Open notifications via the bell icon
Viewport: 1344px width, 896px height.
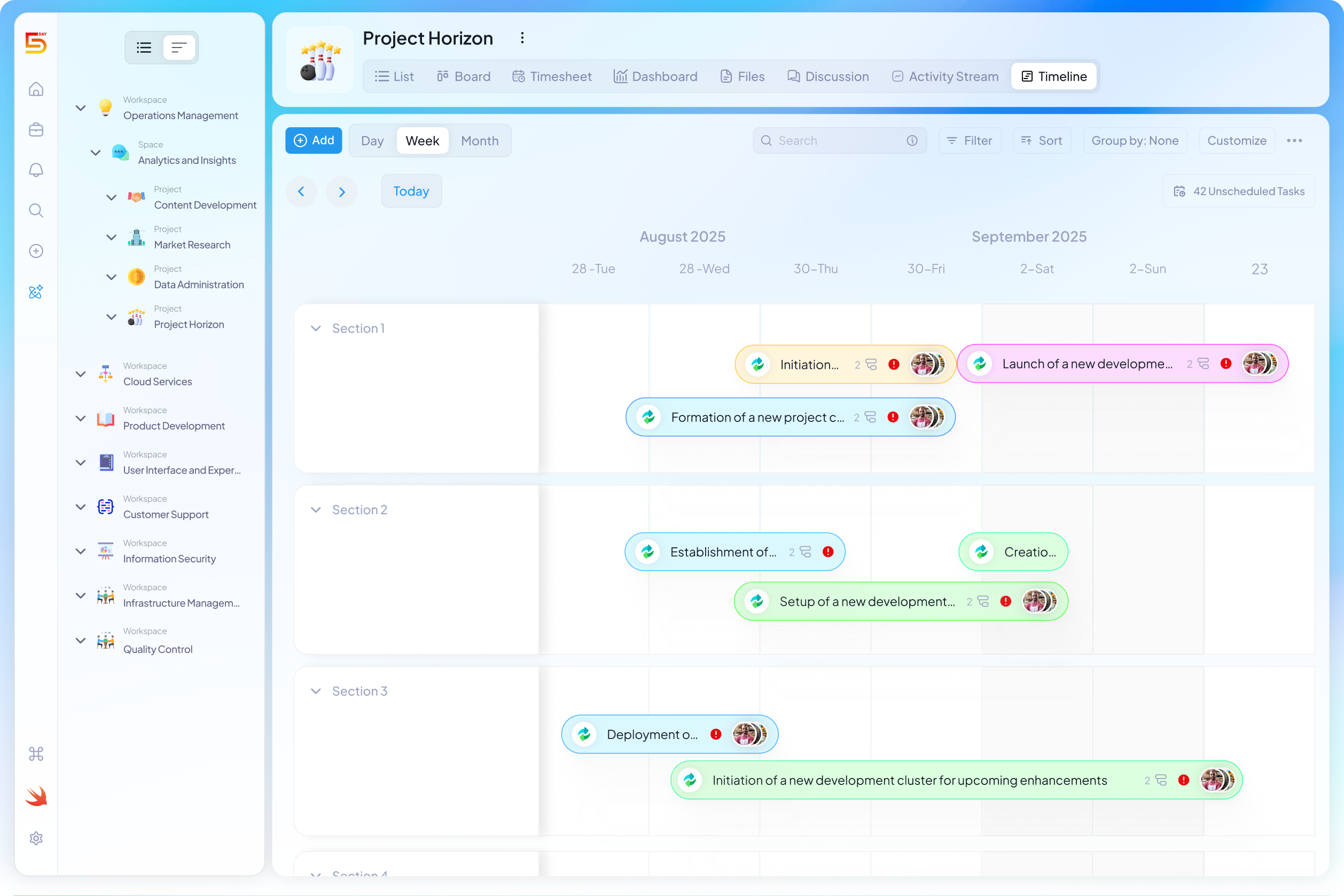coord(35,170)
